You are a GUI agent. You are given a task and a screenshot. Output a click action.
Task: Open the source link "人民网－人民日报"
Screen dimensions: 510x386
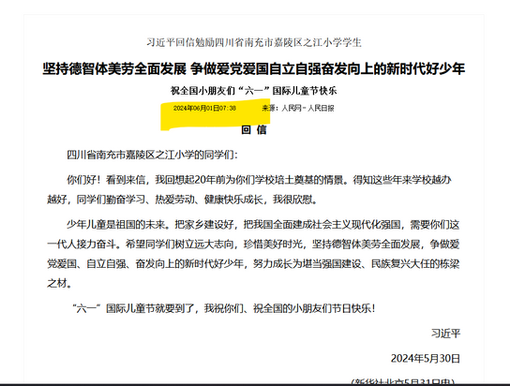pyautogui.click(x=308, y=108)
